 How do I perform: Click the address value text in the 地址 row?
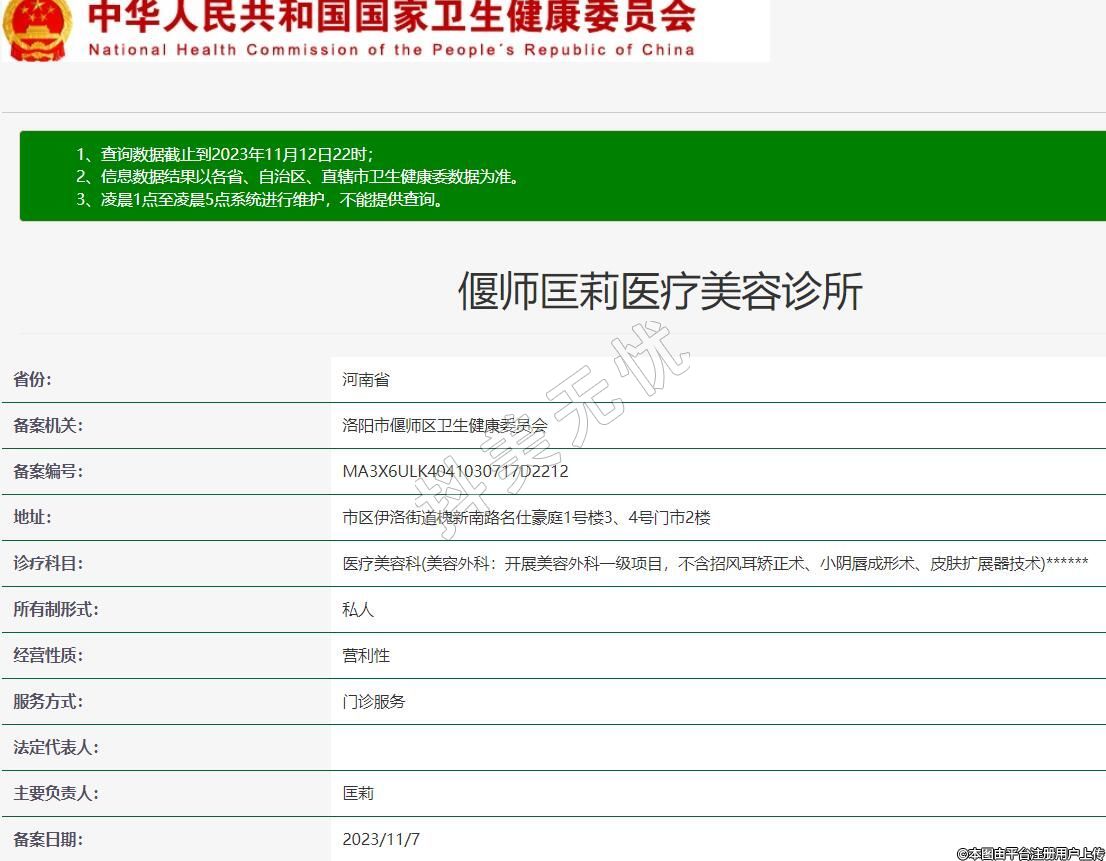[x=526, y=518]
